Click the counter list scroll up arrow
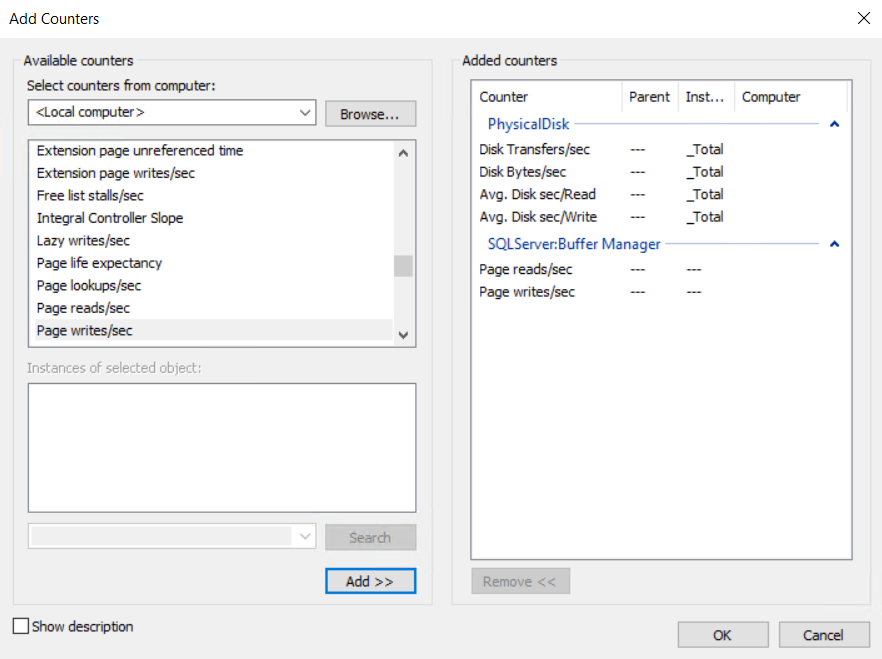Screen dimensions: 882x659 (x=403, y=153)
